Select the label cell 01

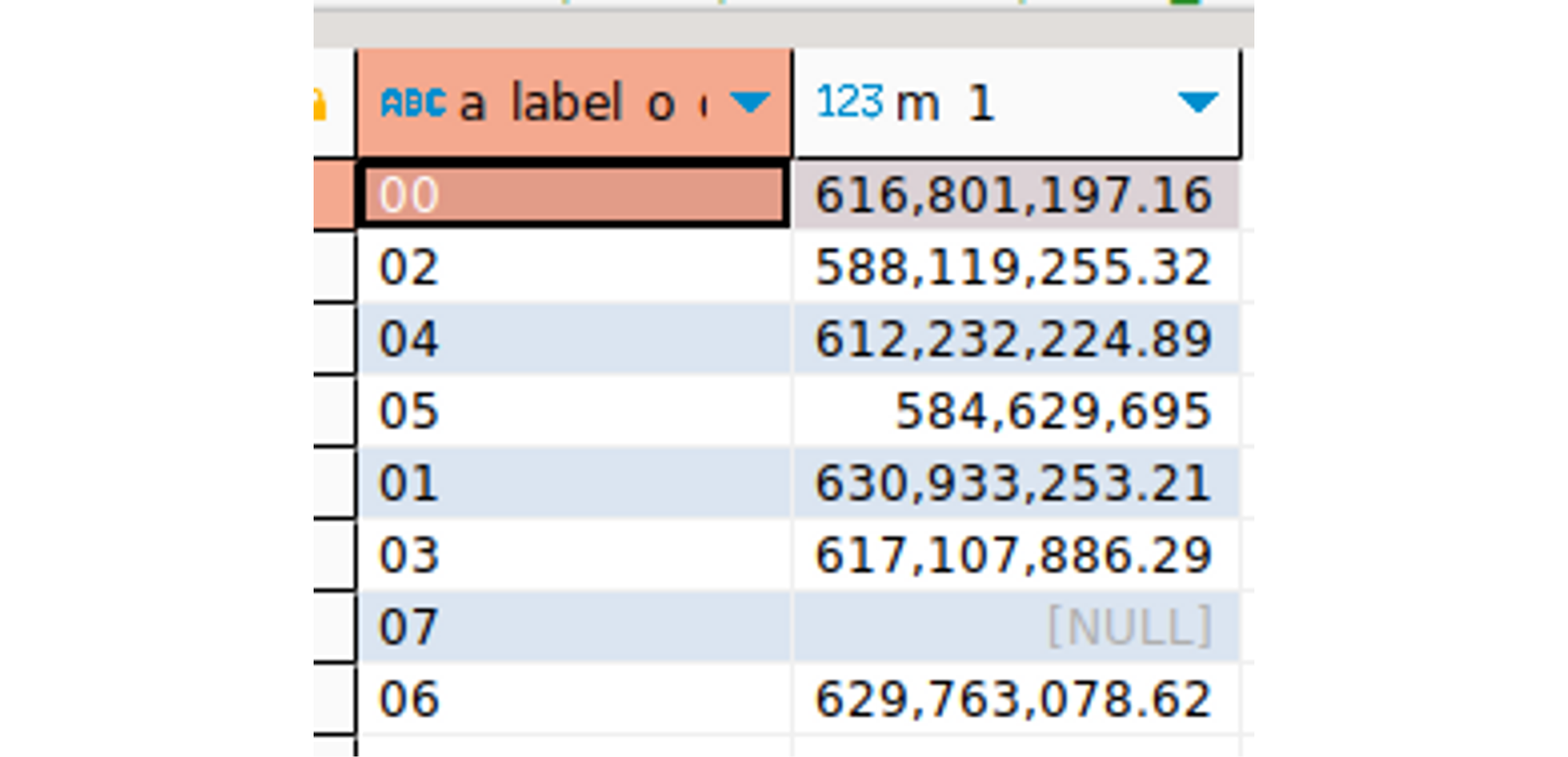pyautogui.click(x=572, y=483)
